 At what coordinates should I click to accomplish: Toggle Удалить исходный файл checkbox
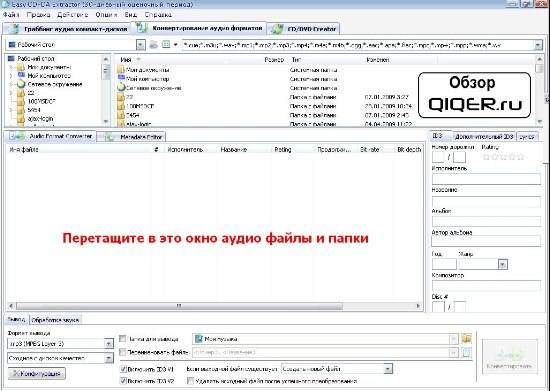click(190, 381)
